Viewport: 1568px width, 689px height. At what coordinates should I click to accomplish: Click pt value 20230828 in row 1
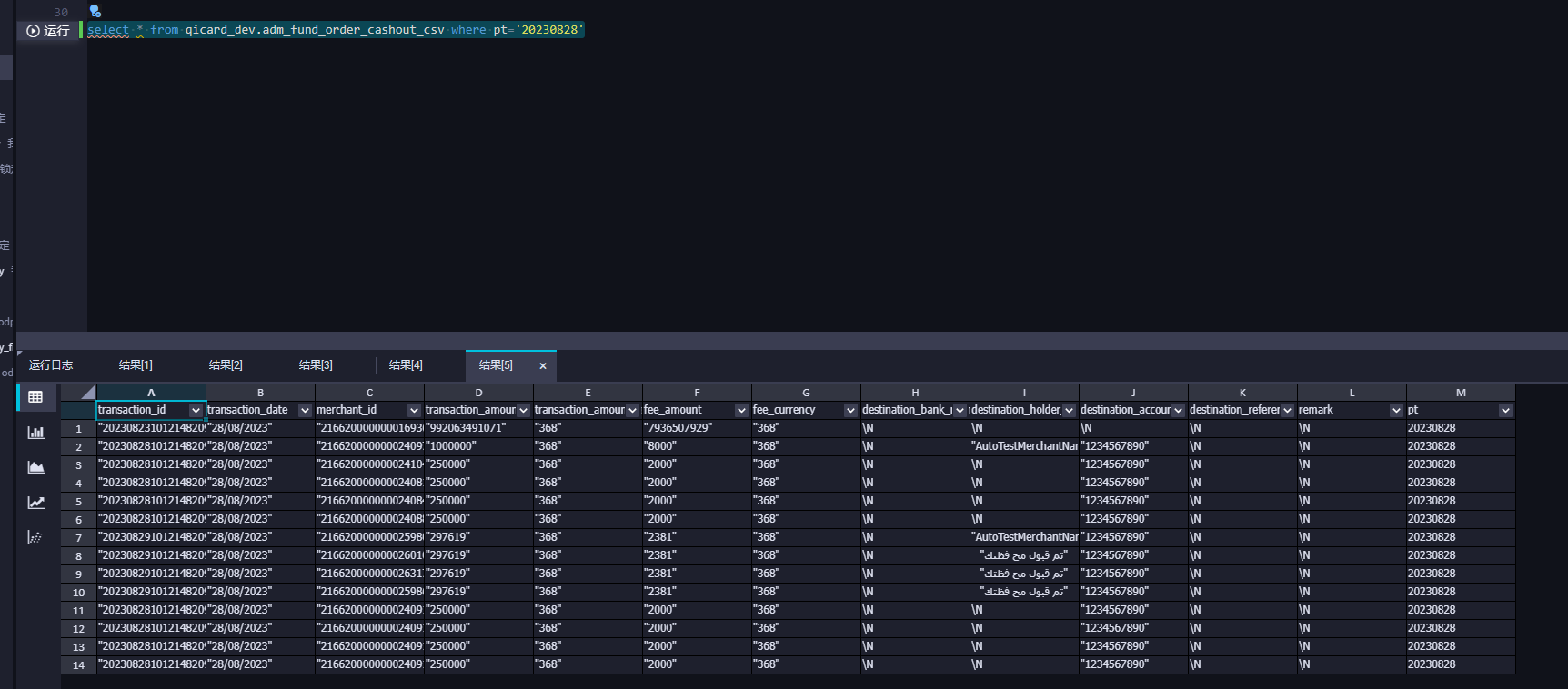pos(1461,428)
